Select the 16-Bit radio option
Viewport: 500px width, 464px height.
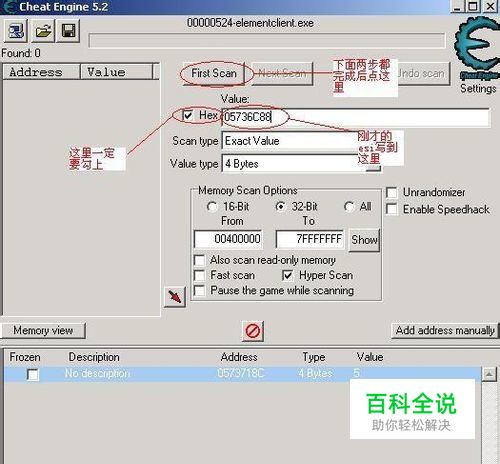212,207
